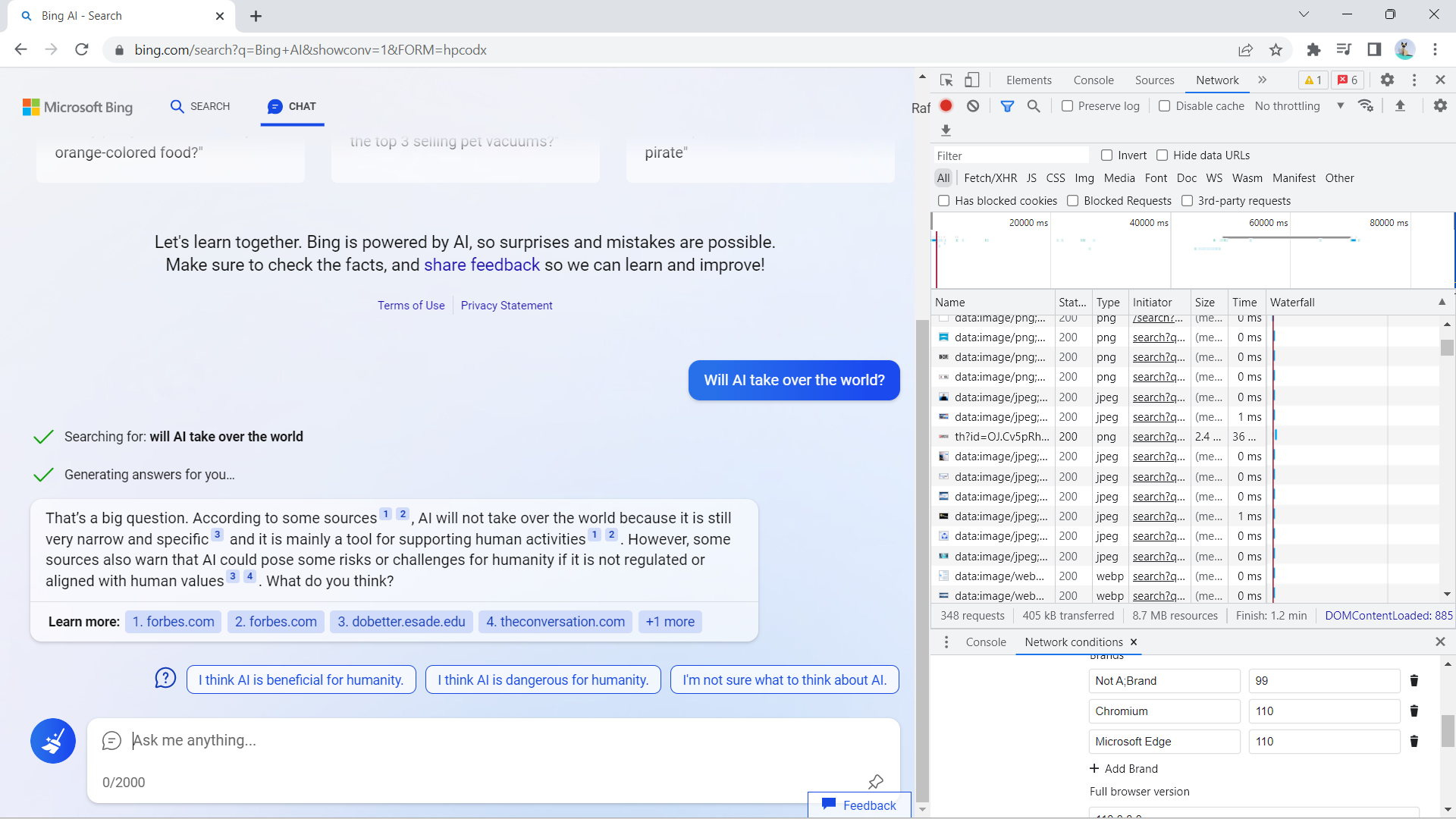The height and width of the screenshot is (819, 1456).
Task: Open the No throttling dropdown
Action: point(1300,106)
